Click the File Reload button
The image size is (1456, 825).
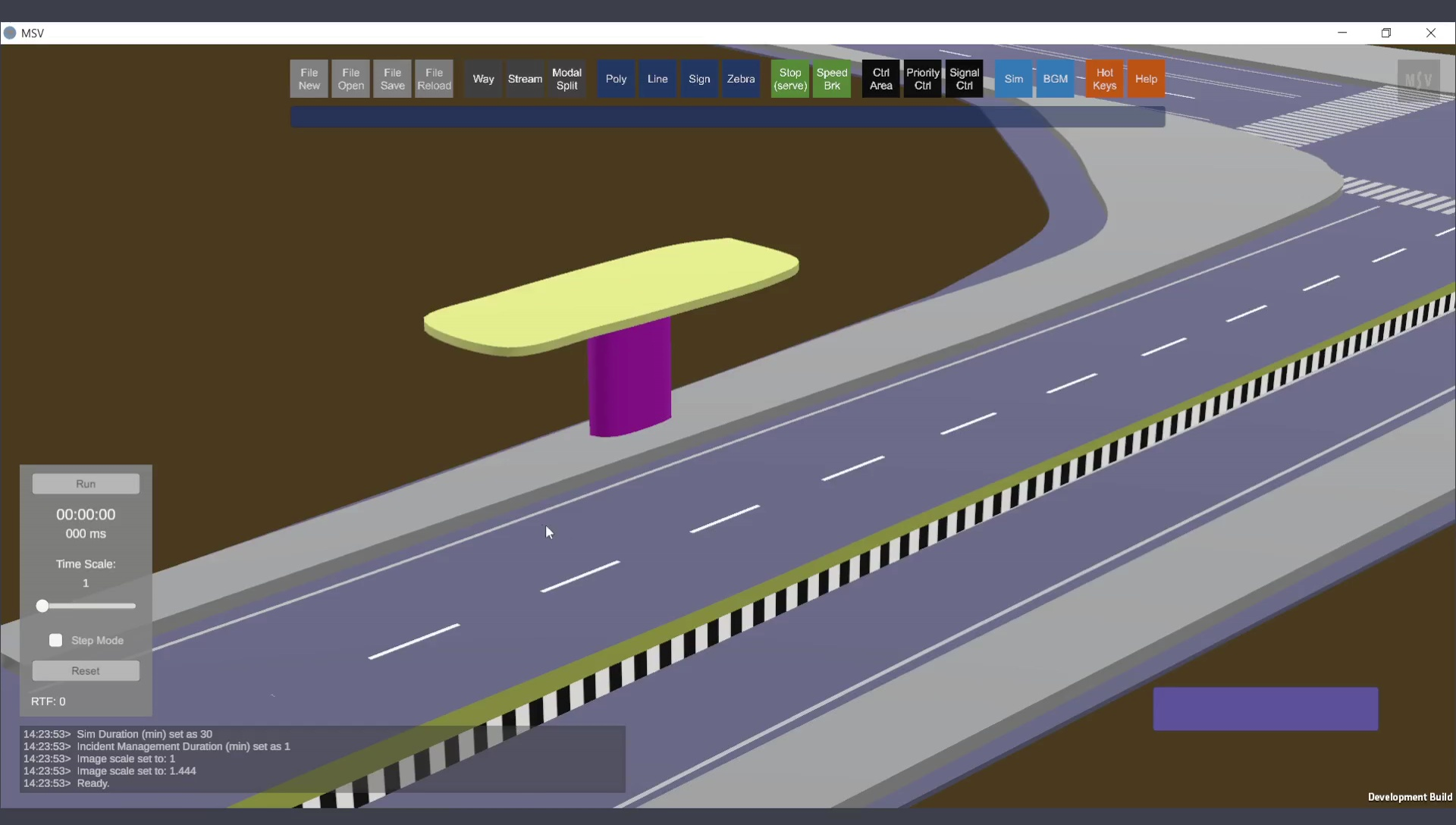coord(434,79)
